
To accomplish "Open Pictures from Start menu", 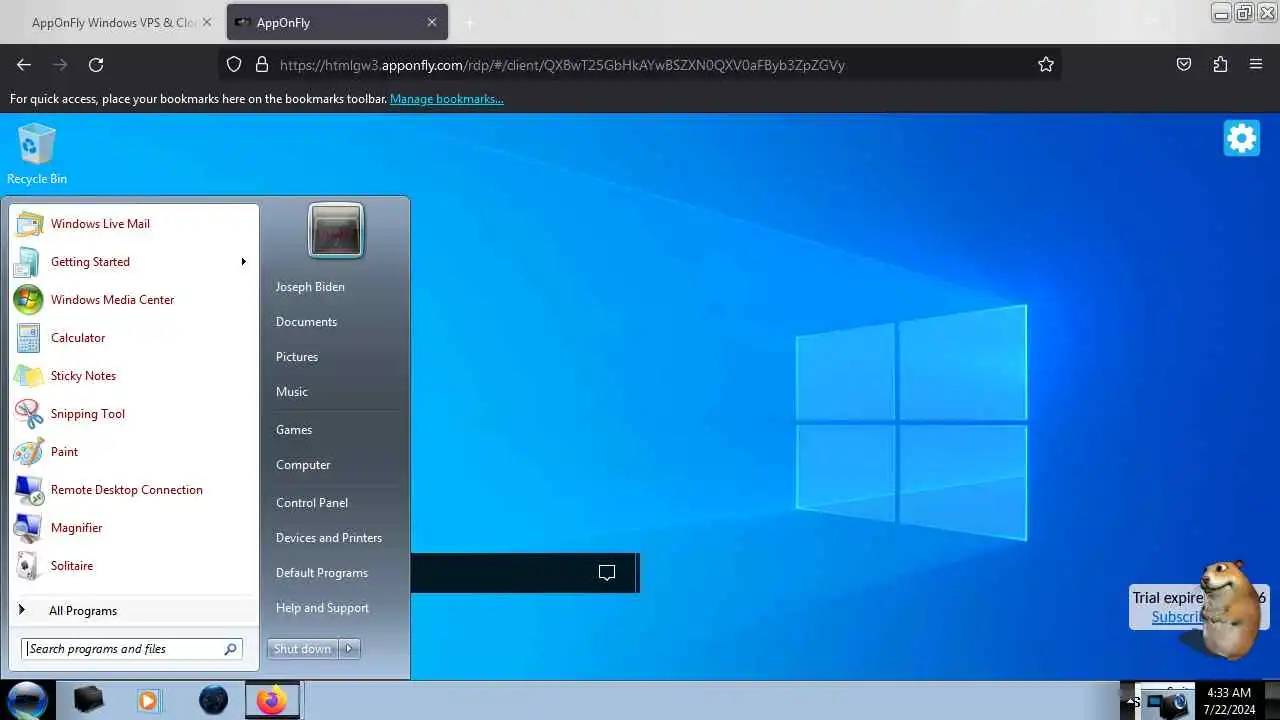I will (x=297, y=357).
